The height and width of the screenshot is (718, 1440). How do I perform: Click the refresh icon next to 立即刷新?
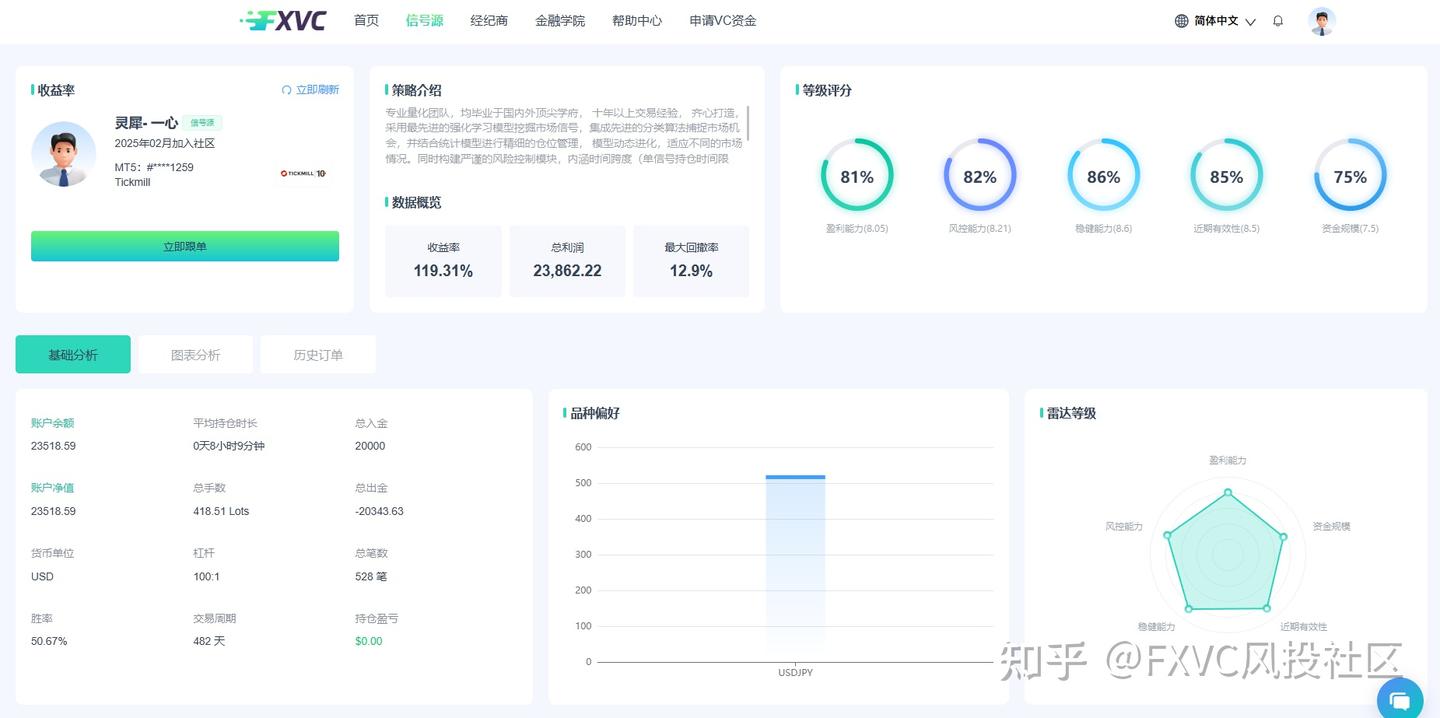pos(288,89)
